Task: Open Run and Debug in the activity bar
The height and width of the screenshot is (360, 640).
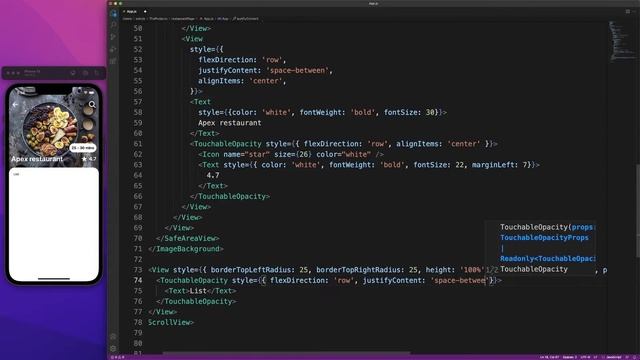Action: 113,49
